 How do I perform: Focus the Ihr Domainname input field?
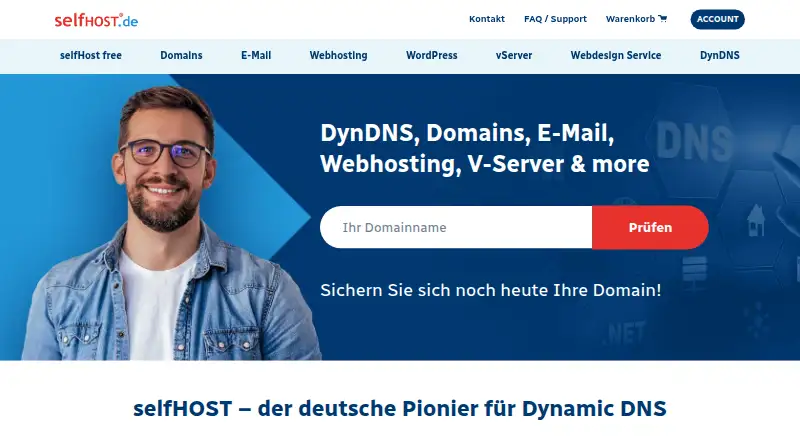[456, 227]
